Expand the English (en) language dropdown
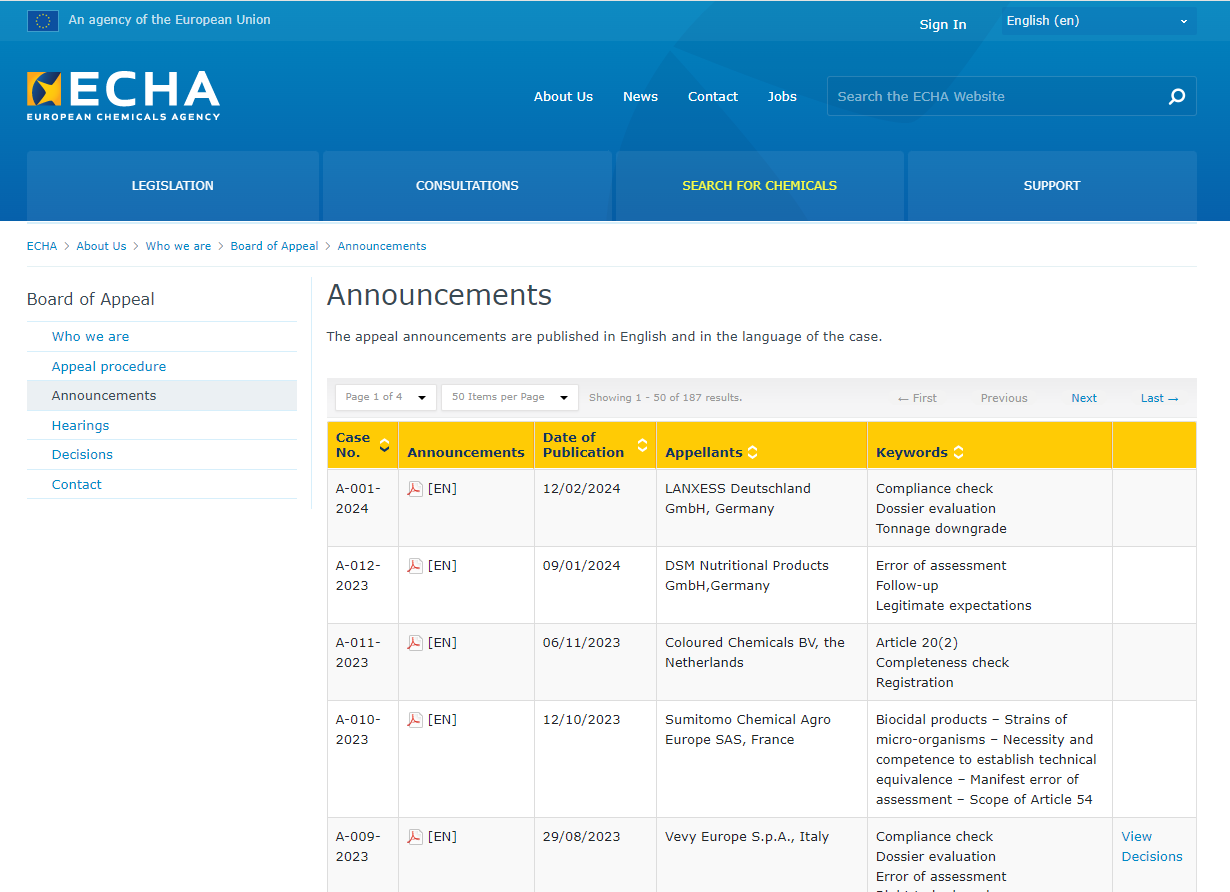Image resolution: width=1230 pixels, height=892 pixels. [1098, 20]
